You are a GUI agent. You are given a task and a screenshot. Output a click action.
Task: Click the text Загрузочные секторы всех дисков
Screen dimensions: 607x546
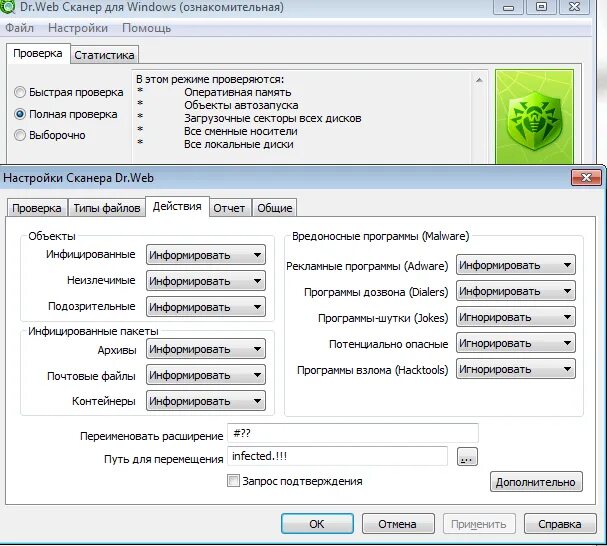[x=273, y=118]
